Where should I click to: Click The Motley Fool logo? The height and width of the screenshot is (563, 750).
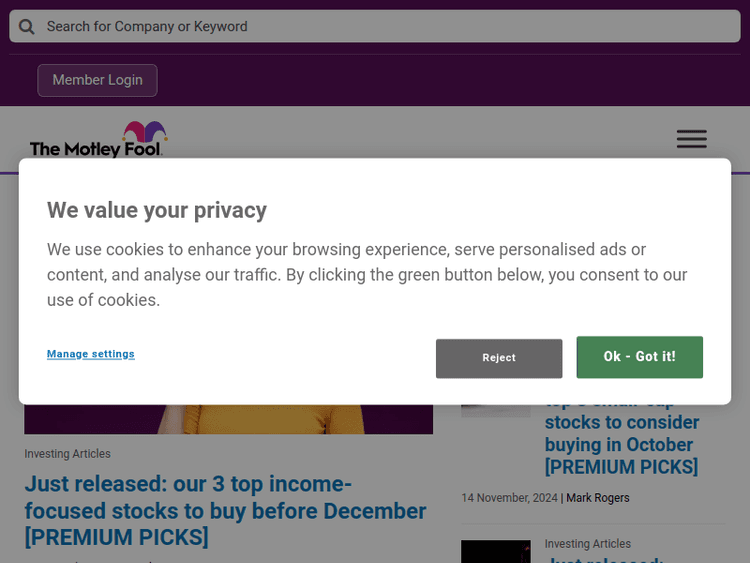point(98,140)
